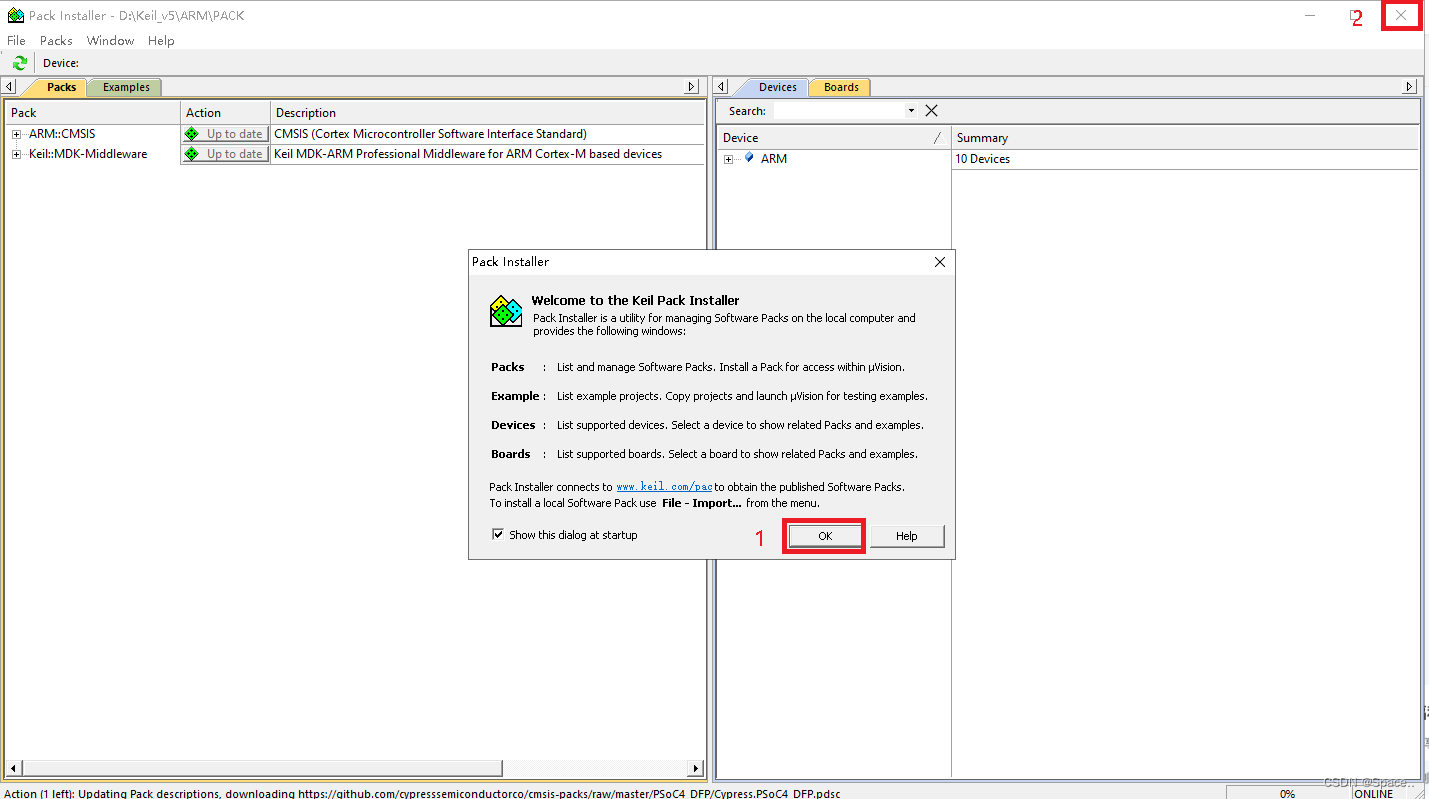Expand the Keil::MDK-Middleware pack tree node
Screen dimensions: 1429x799
pos(16,154)
